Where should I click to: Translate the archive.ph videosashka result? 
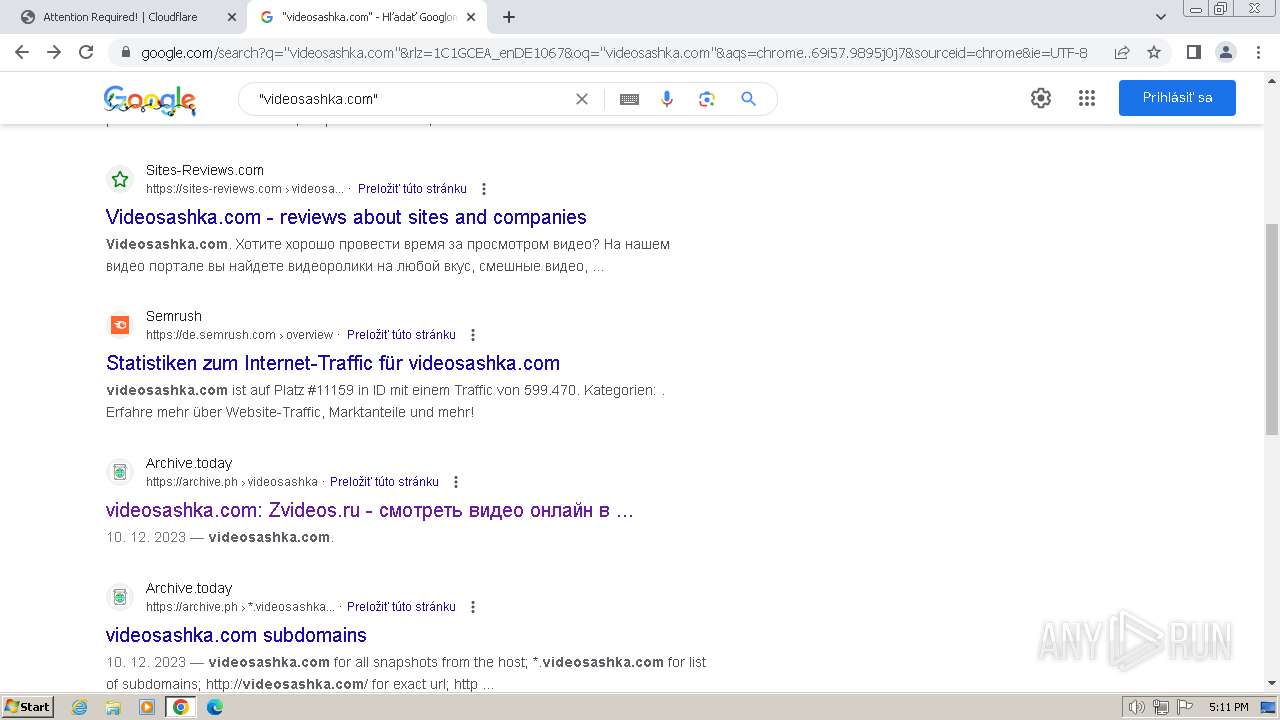pos(384,481)
